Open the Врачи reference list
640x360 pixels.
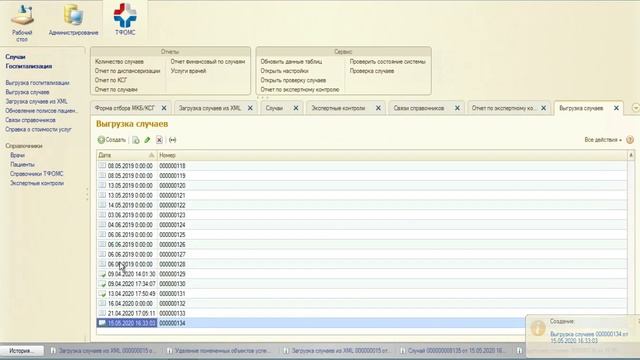pyautogui.click(x=18, y=155)
